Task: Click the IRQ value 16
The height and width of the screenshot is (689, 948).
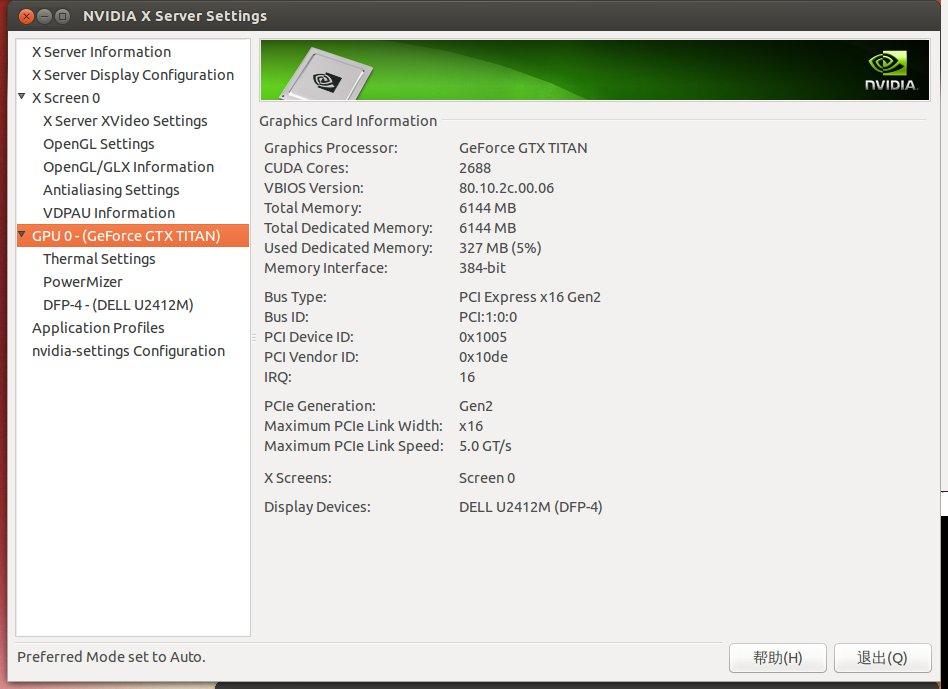Action: coord(467,377)
